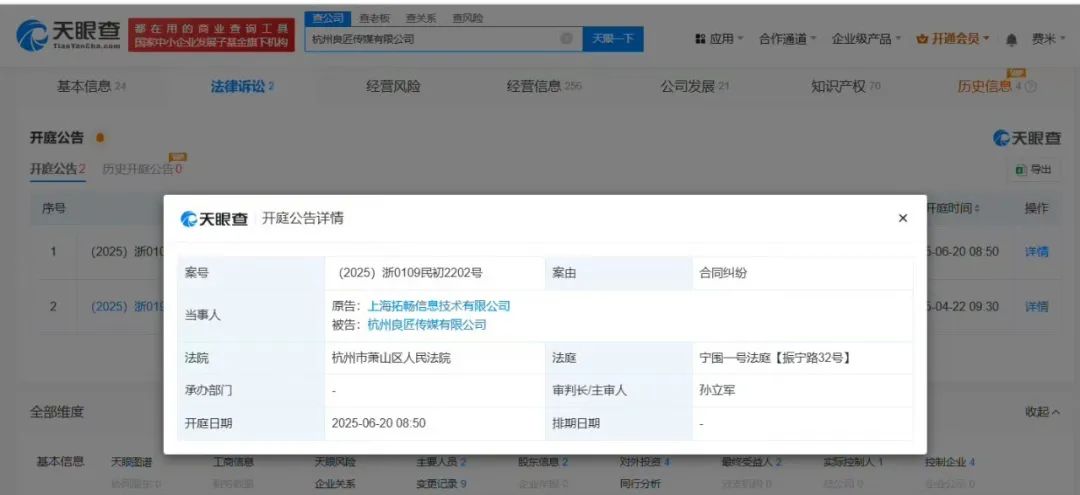Screen dimensions: 1080x495
Task: Select the 法律诉讼 navigation tab
Action: pyautogui.click(x=242, y=87)
